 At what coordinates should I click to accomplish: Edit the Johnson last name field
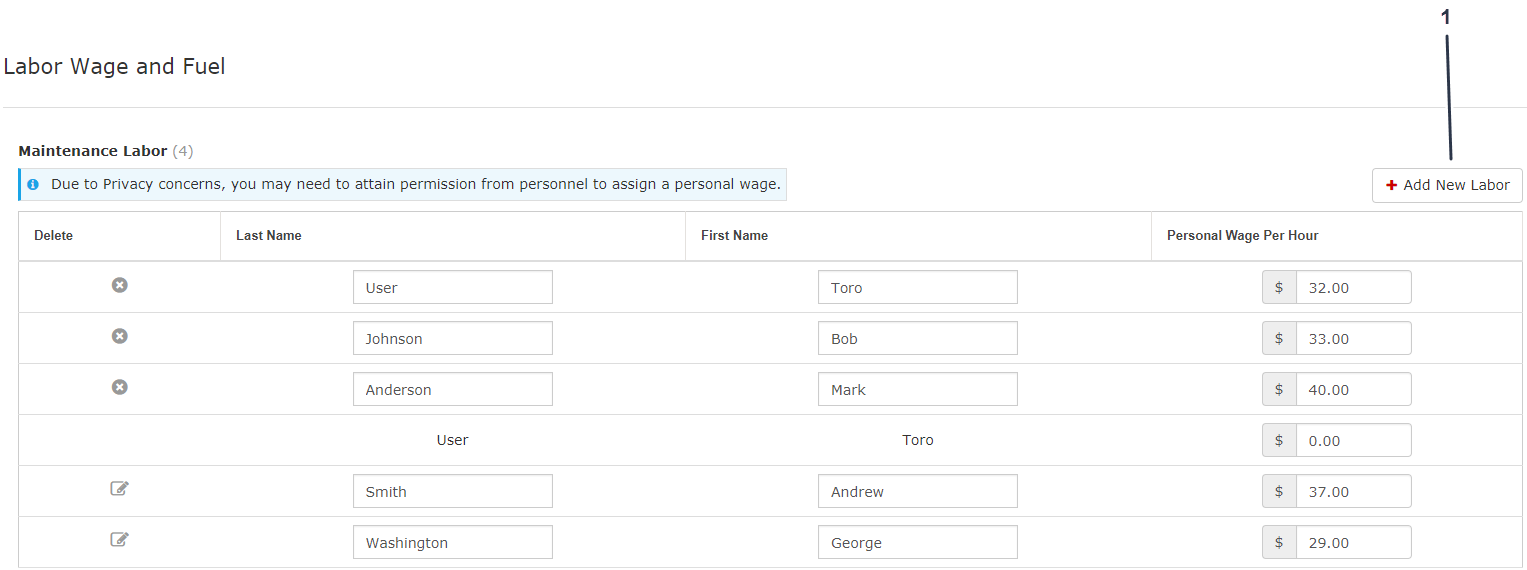tap(452, 339)
